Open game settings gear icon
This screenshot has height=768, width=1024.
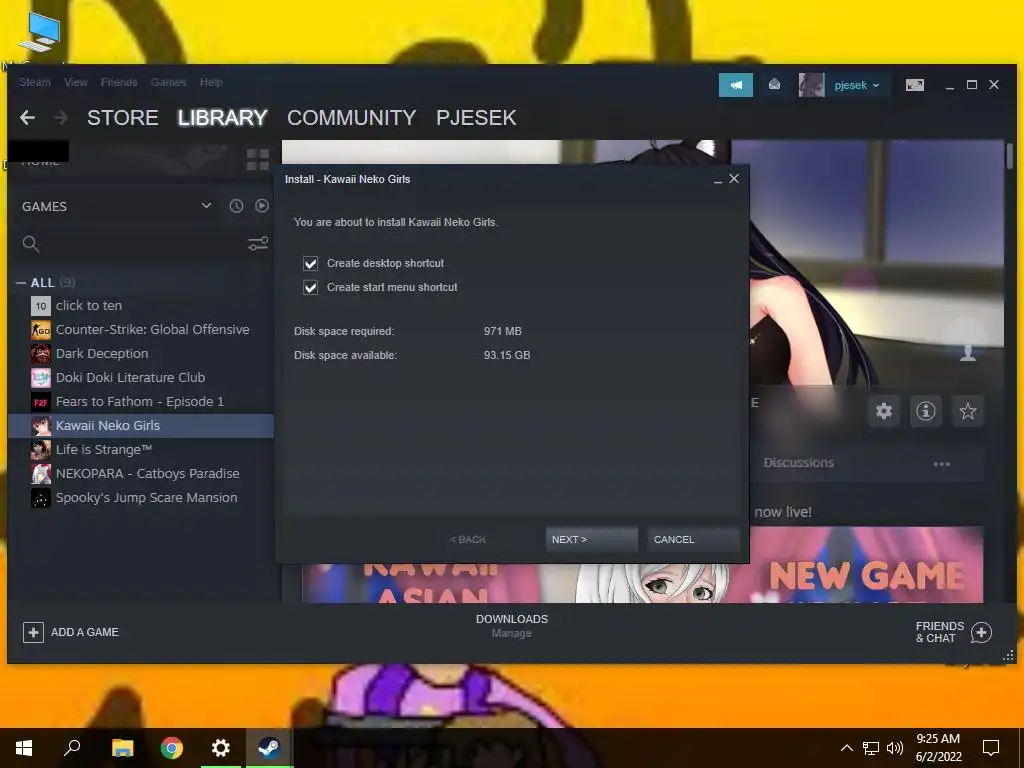pos(884,411)
